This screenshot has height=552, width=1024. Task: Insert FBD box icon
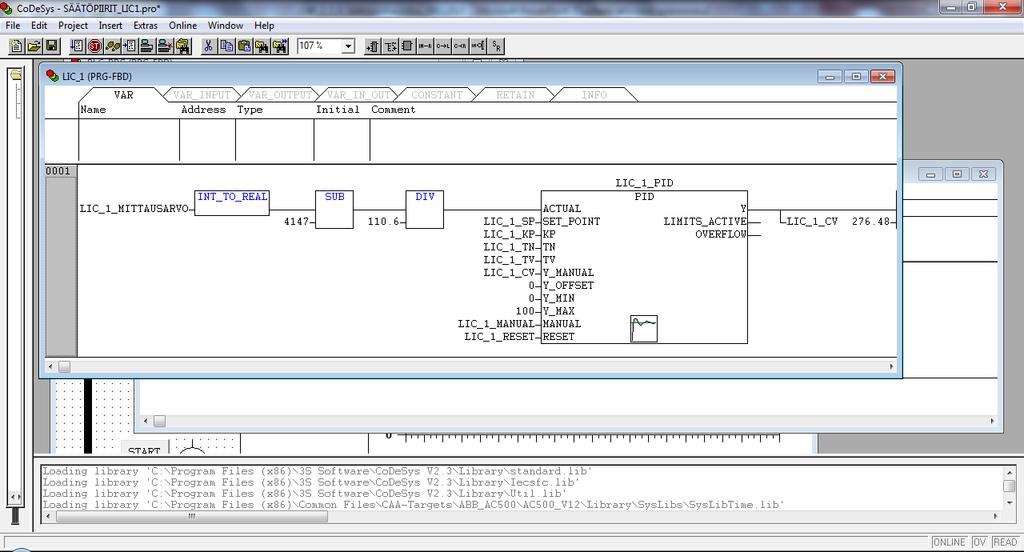tap(407, 46)
